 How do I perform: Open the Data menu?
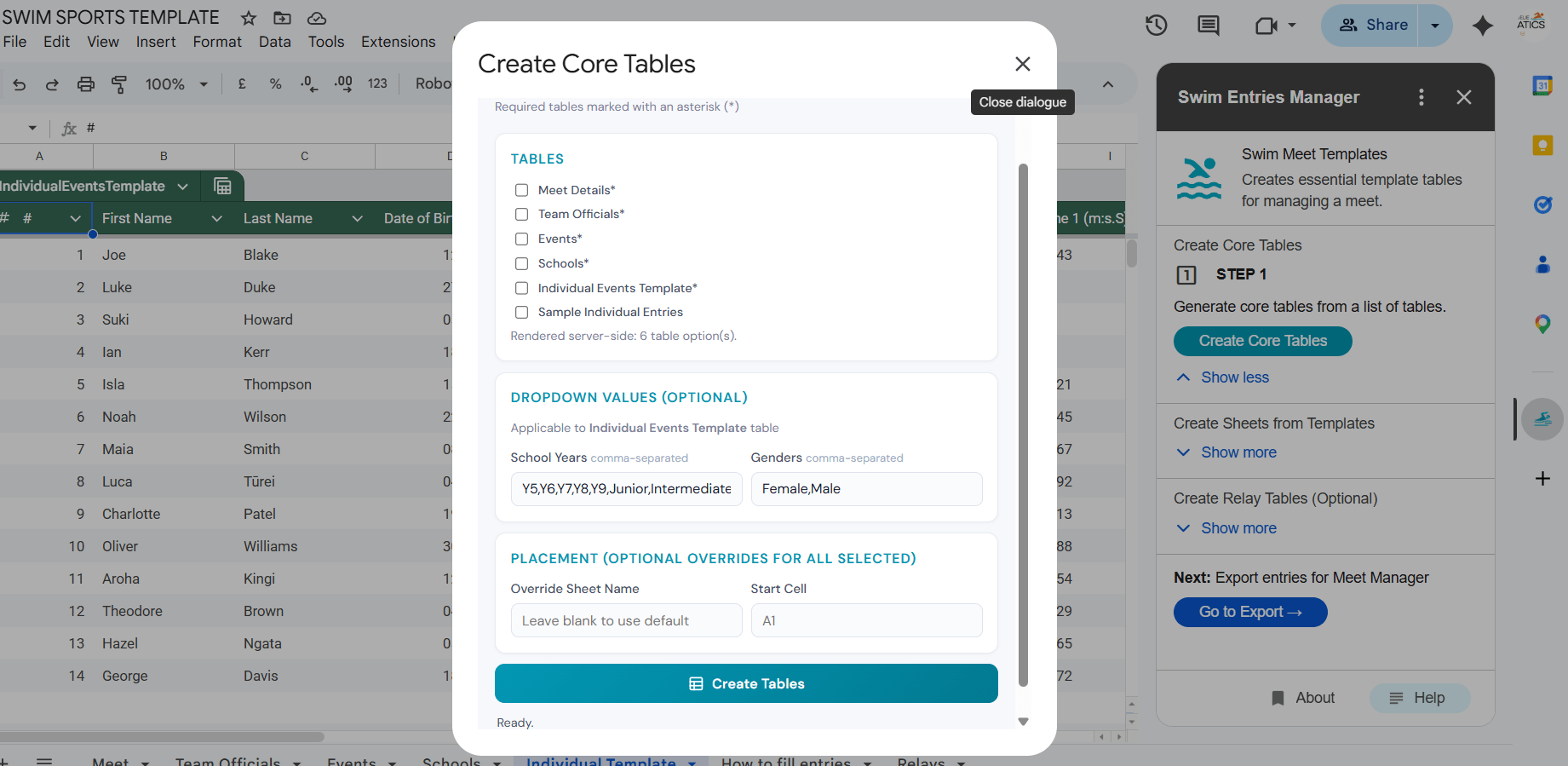click(x=274, y=42)
